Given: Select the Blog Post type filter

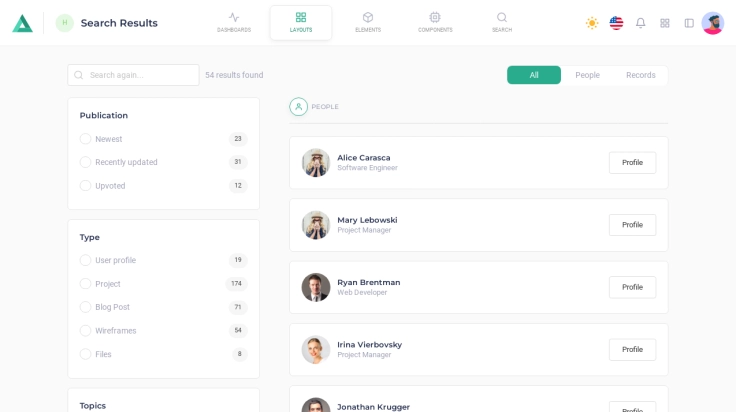Looking at the screenshot, I should point(86,307).
